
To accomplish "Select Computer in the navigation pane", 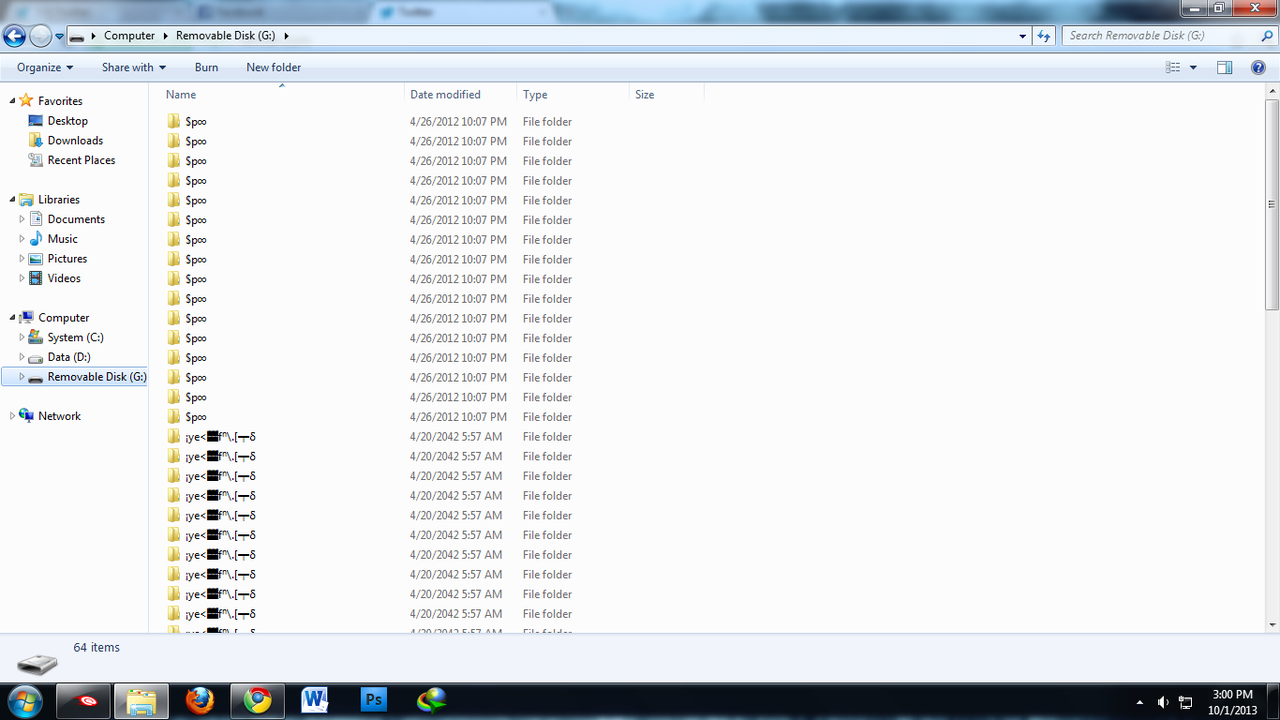I will (x=63, y=318).
